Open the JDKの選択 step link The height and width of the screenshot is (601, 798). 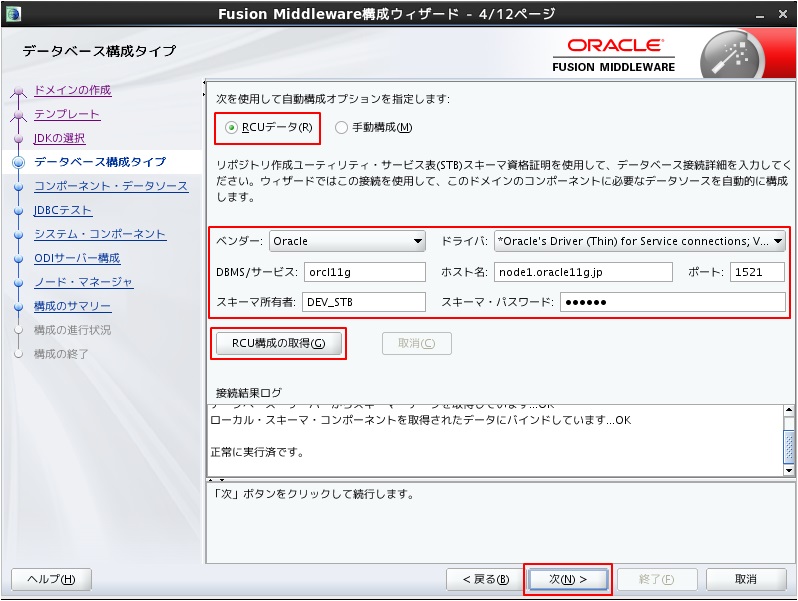(60, 138)
